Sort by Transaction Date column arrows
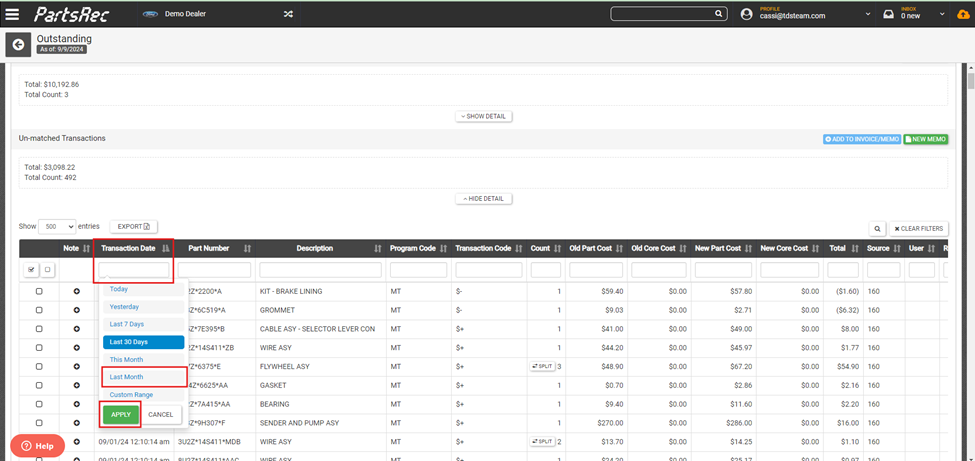Screen dimensions: 975x461 pos(165,248)
